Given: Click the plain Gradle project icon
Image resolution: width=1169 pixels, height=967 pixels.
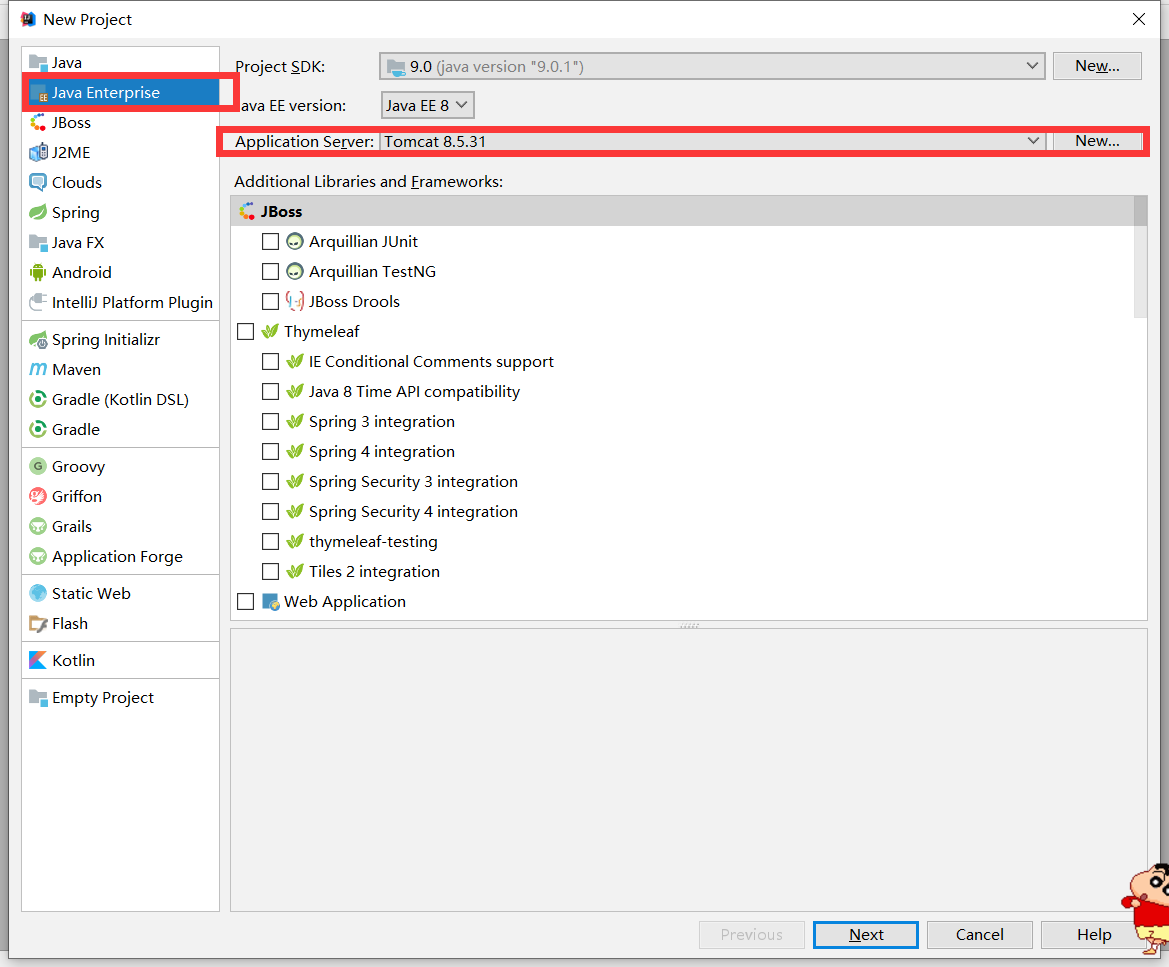Looking at the screenshot, I should (x=38, y=429).
